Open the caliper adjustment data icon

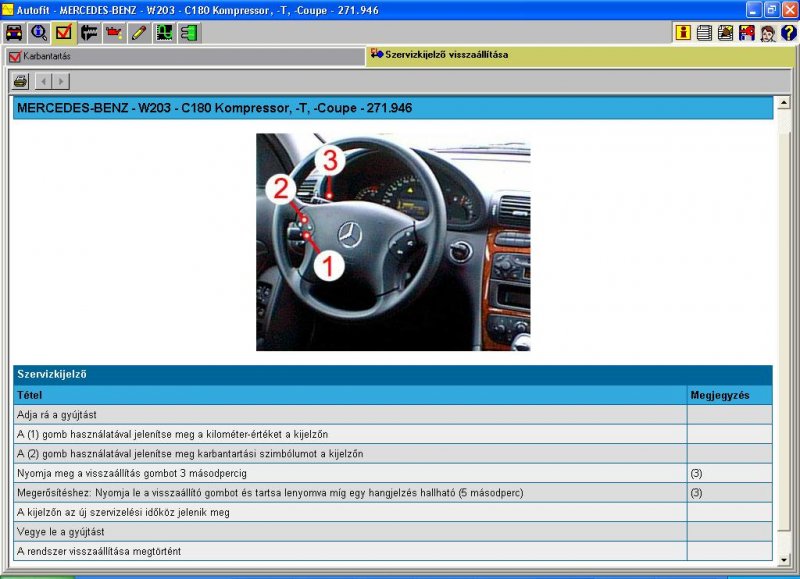(x=89, y=33)
